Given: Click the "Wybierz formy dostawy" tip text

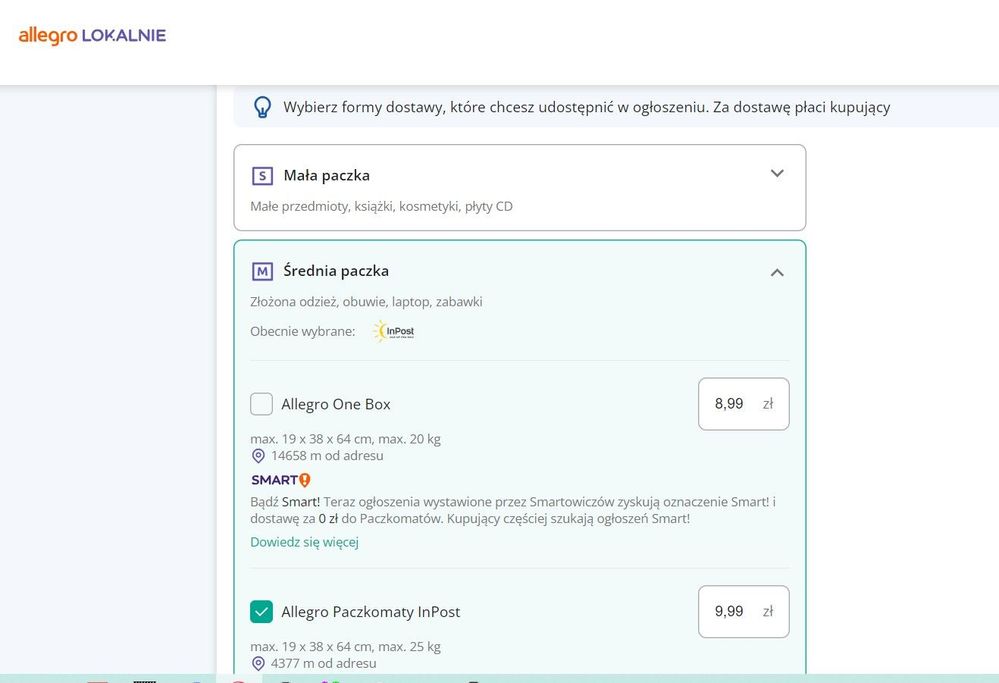Looking at the screenshot, I should pyautogui.click(x=587, y=107).
